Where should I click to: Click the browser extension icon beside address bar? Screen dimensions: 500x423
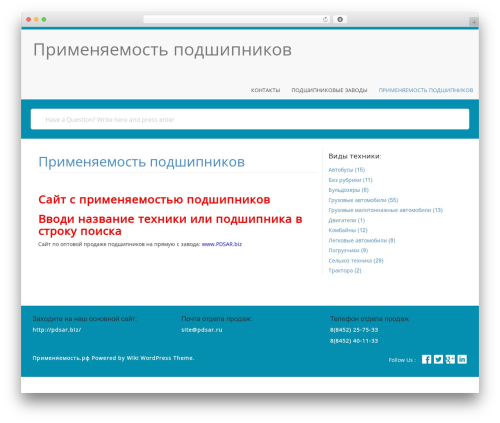click(x=340, y=19)
